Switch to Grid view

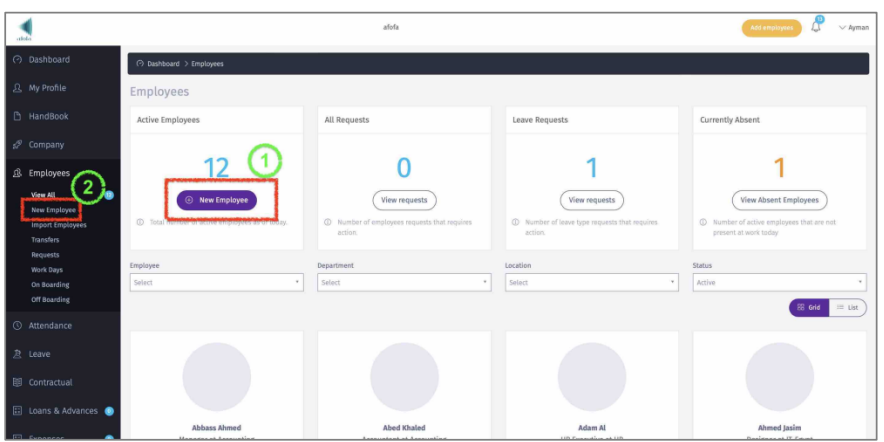(x=808, y=308)
